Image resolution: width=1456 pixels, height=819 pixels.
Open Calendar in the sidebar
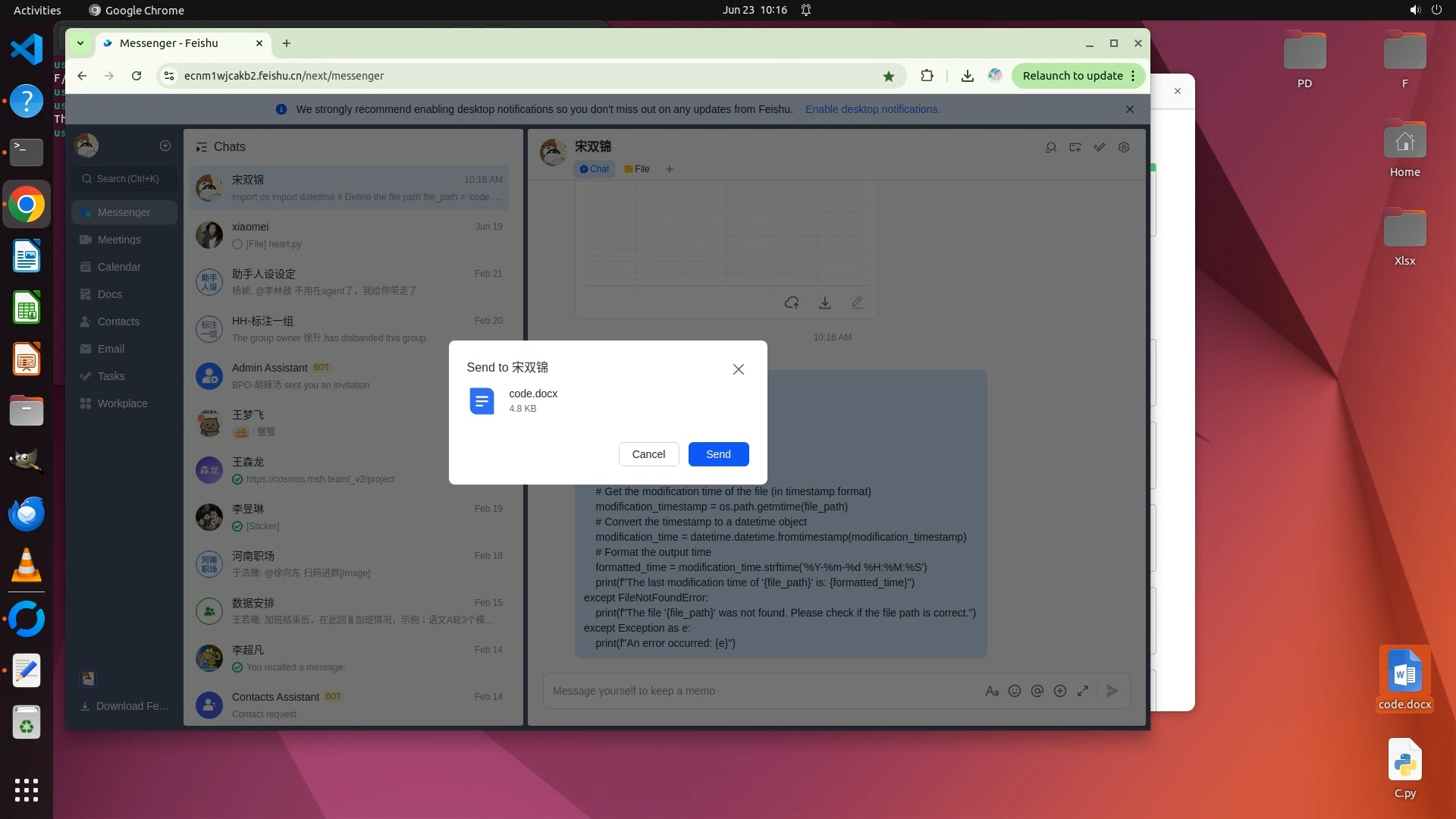(119, 267)
